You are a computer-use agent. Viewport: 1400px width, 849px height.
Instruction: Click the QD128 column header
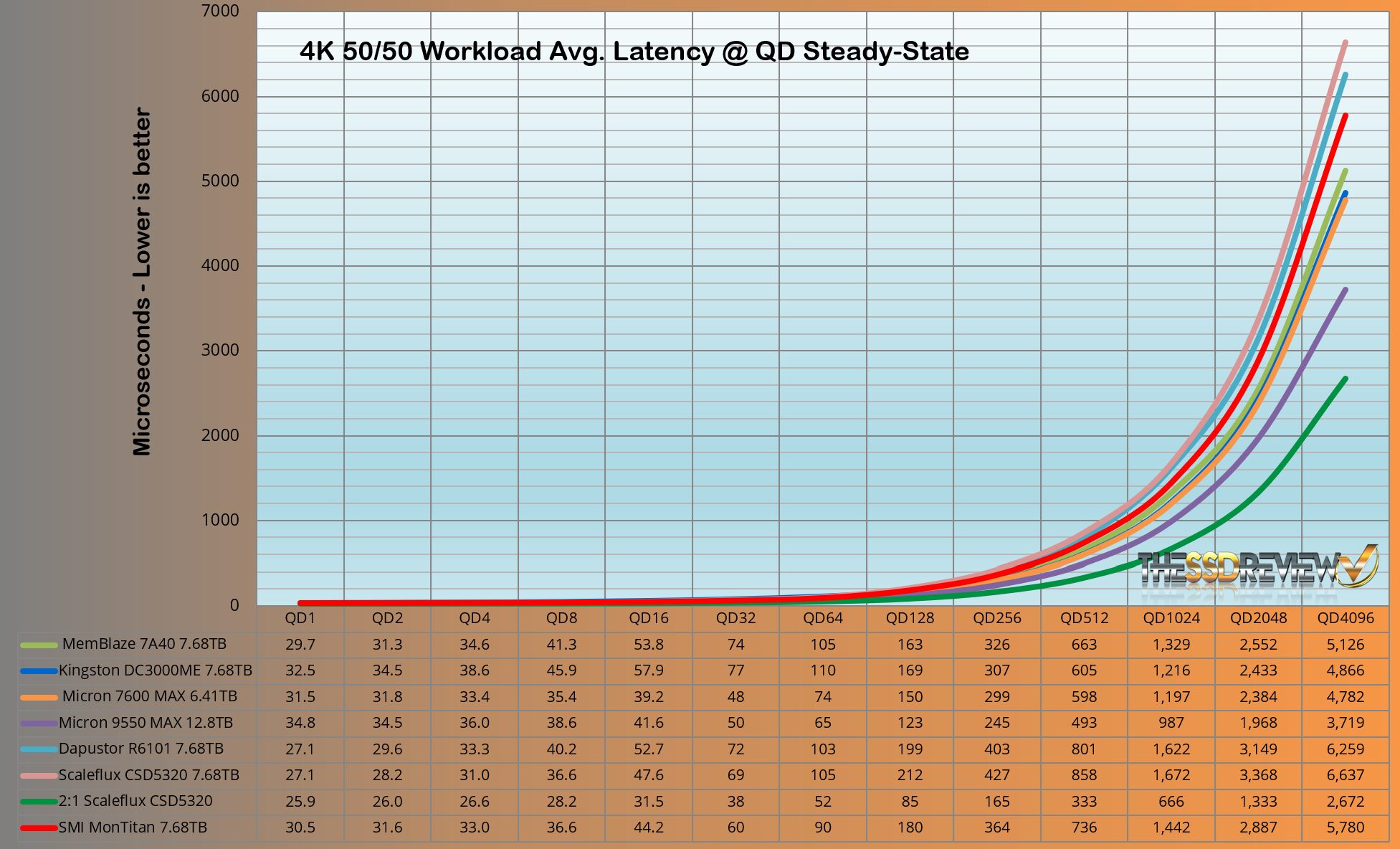pyautogui.click(x=910, y=618)
